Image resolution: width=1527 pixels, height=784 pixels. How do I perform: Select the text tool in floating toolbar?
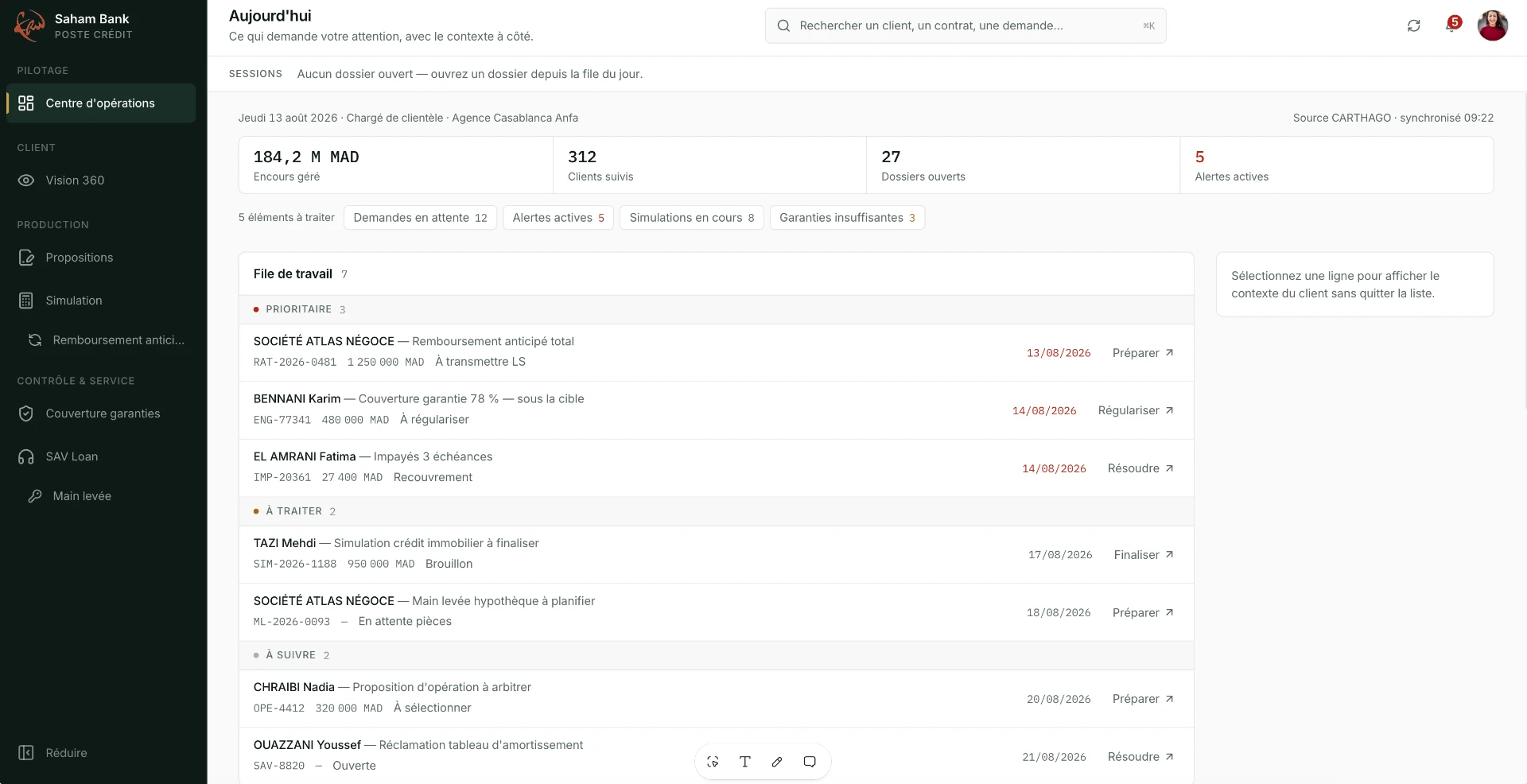coord(745,762)
